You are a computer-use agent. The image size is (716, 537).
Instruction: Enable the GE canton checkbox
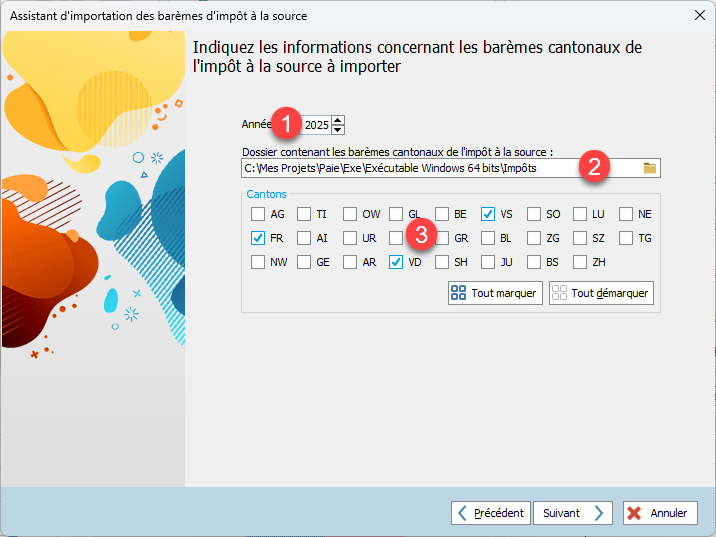point(304,262)
